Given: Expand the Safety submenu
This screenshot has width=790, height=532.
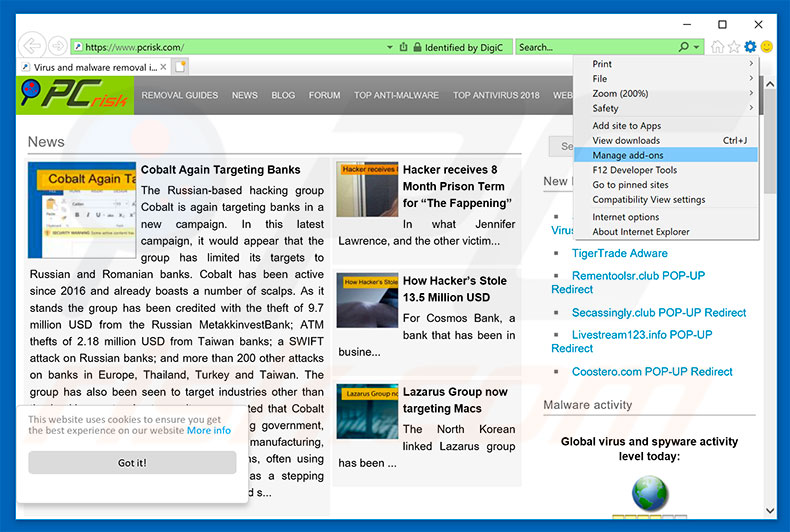Looking at the screenshot, I should pyautogui.click(x=666, y=108).
